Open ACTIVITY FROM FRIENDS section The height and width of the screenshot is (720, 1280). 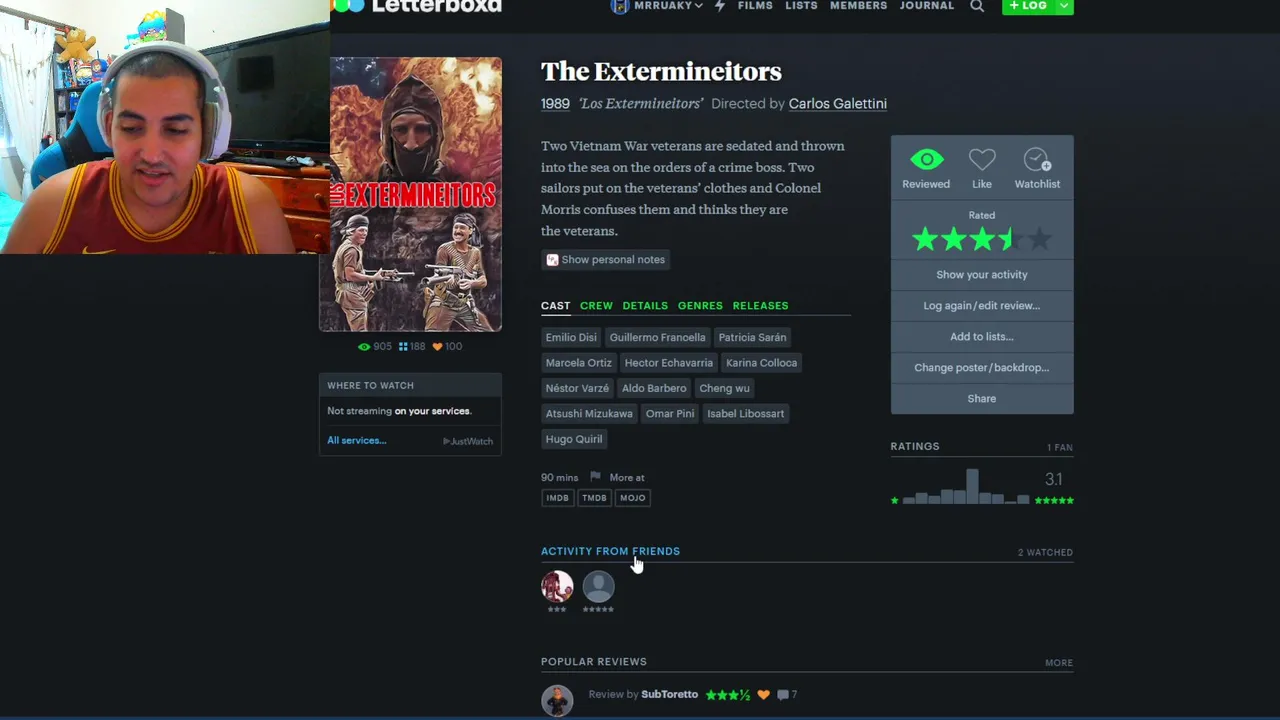610,552
